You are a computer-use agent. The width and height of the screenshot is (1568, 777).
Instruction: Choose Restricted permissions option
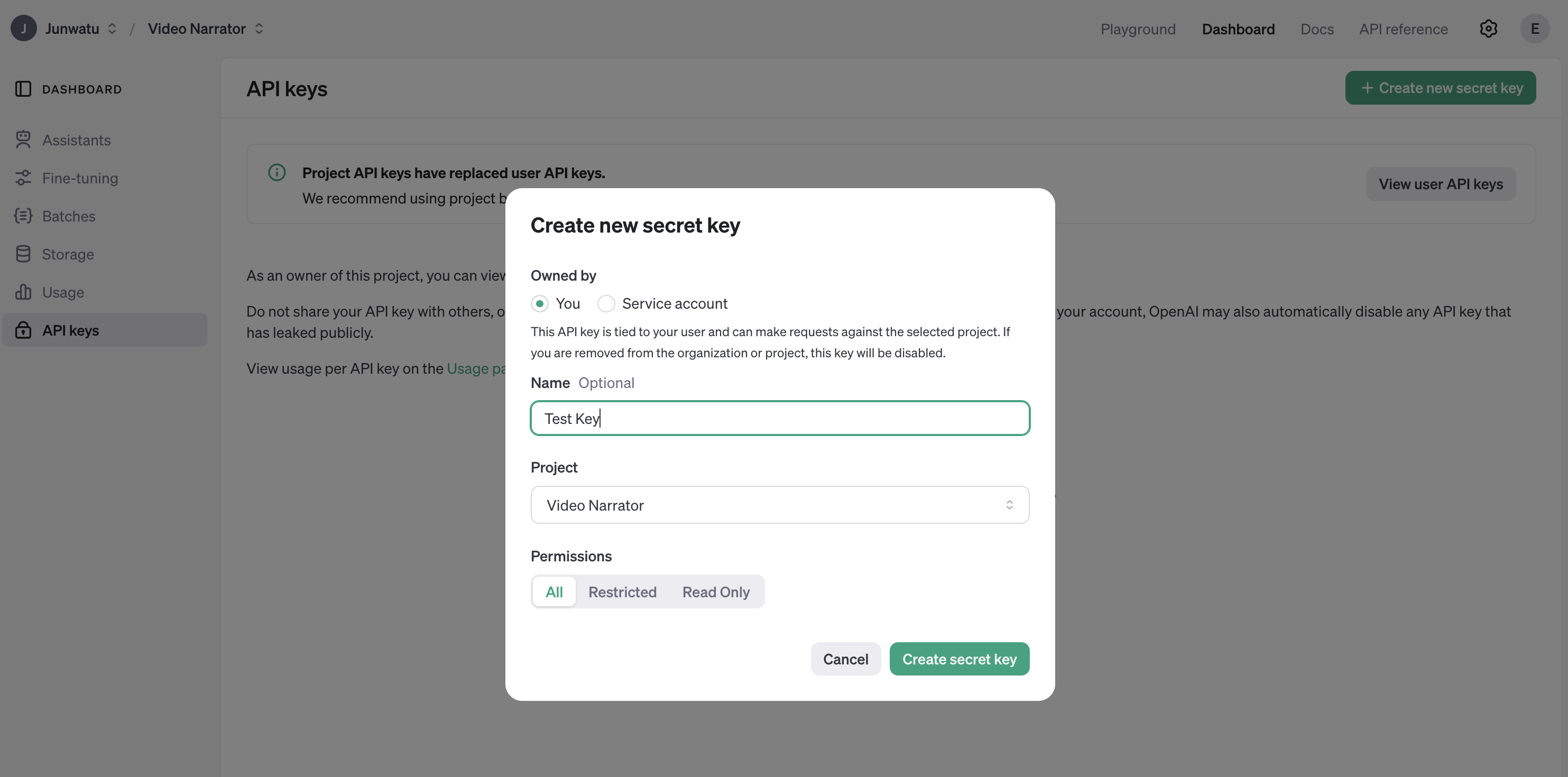click(622, 592)
